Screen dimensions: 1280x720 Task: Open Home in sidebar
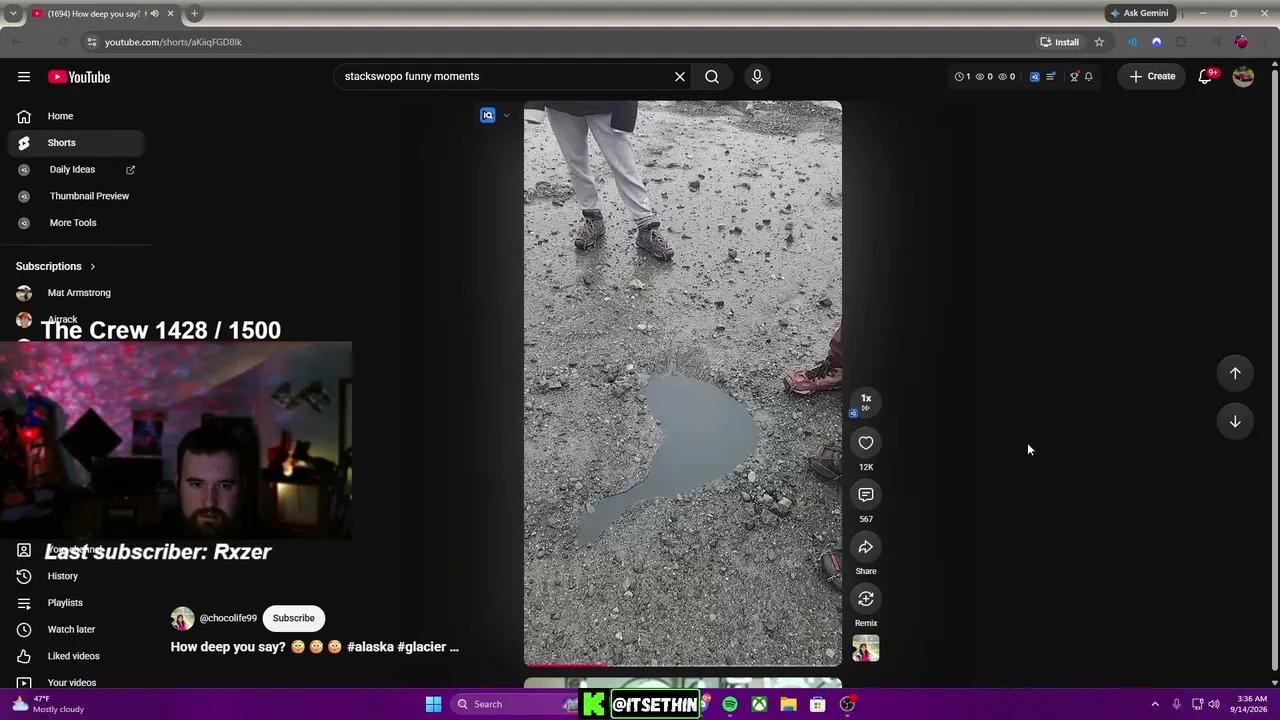(x=76, y=116)
